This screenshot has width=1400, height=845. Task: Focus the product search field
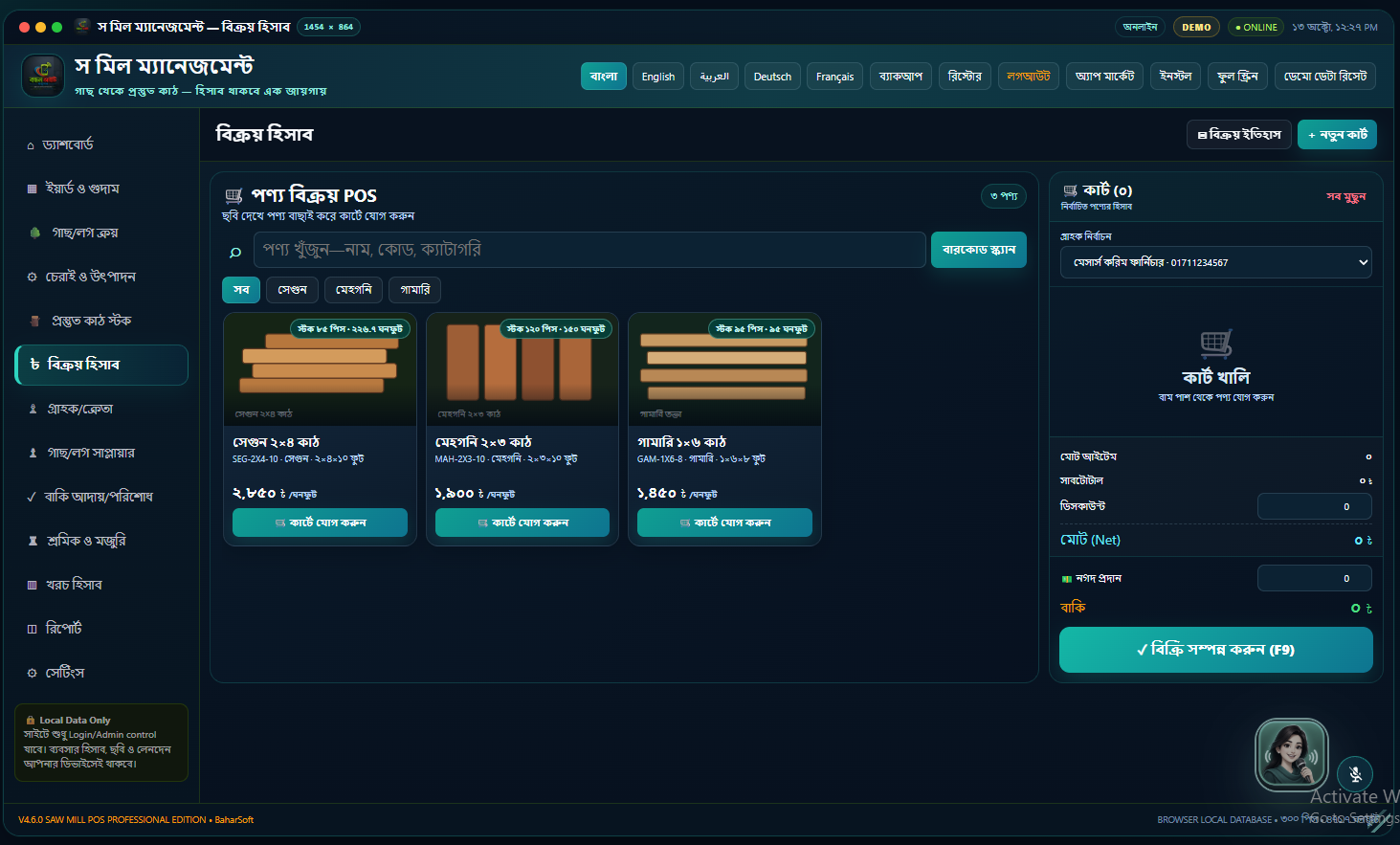click(x=589, y=250)
